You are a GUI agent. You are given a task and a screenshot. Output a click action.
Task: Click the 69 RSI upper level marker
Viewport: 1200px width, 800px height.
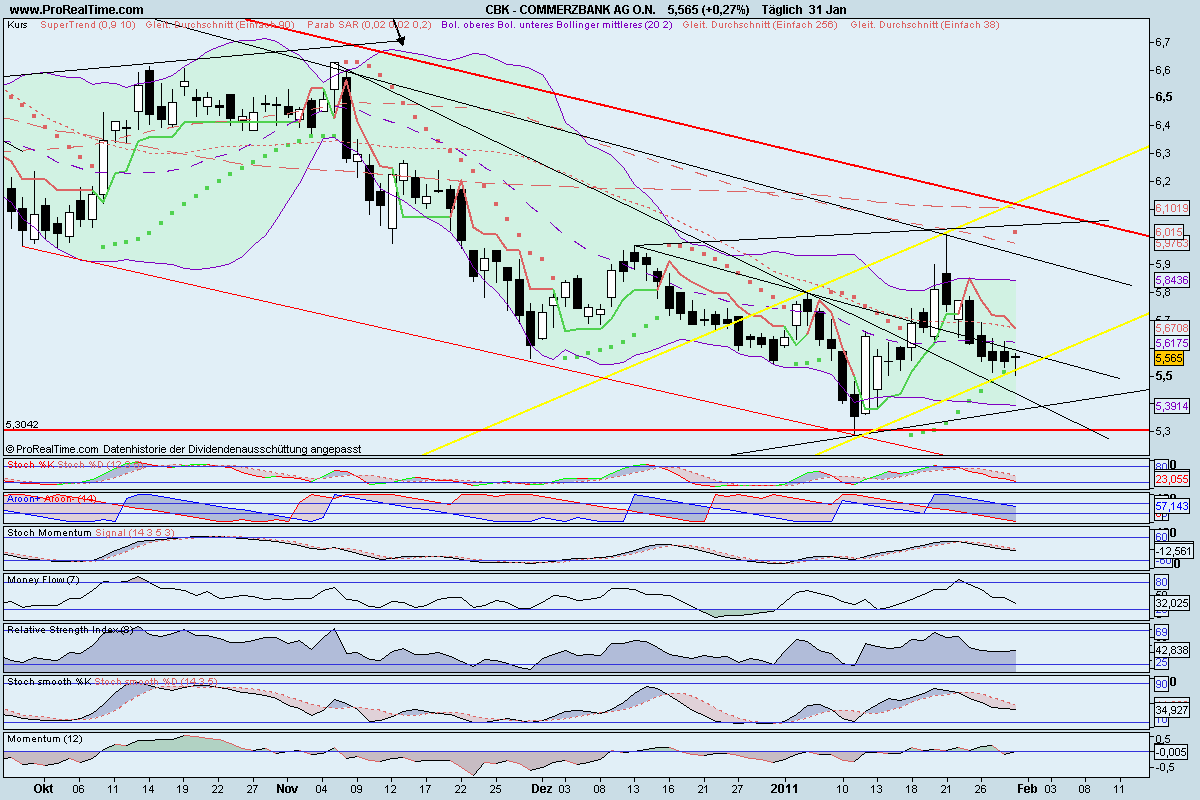tap(1160, 632)
